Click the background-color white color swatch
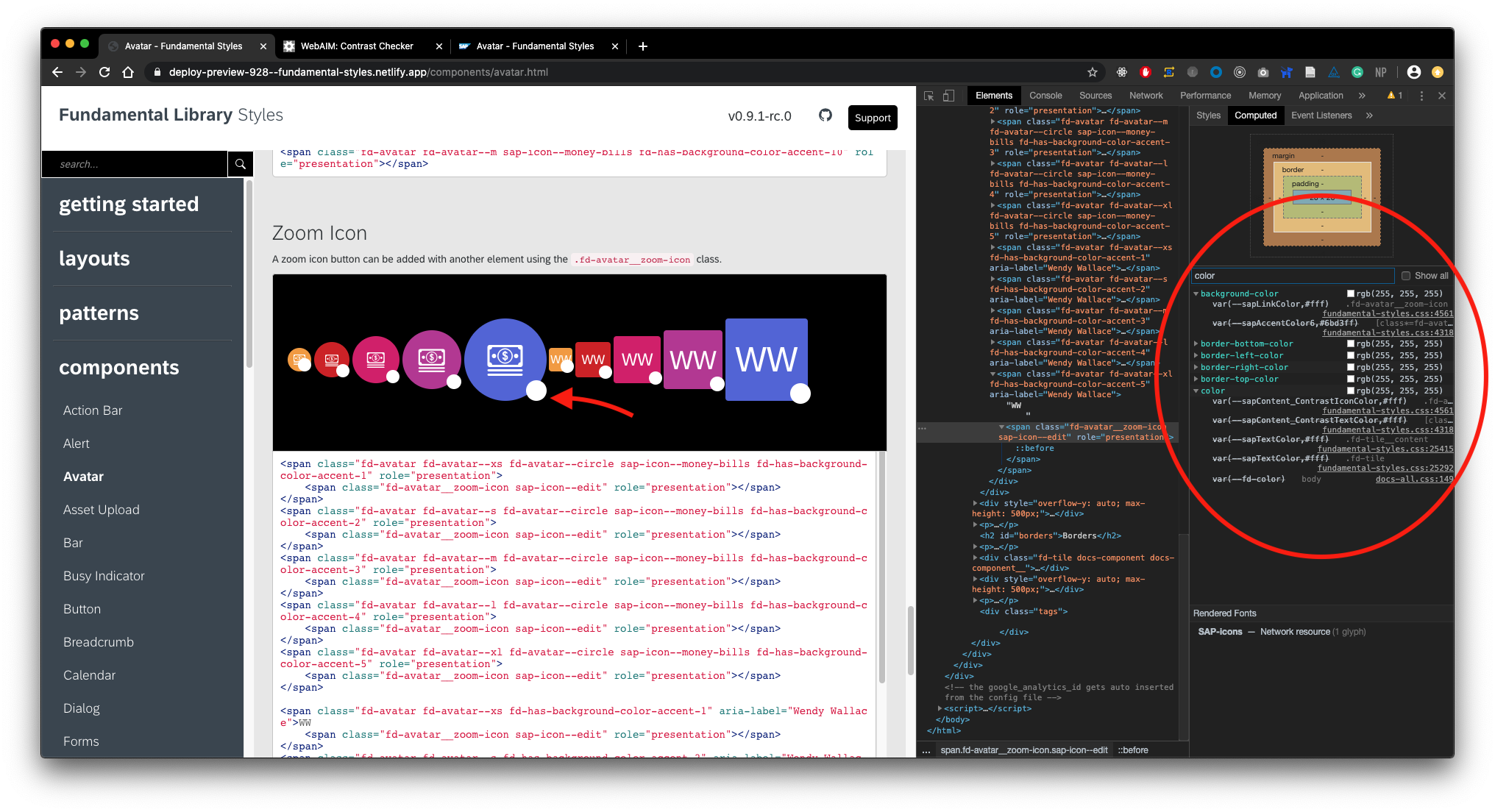Viewport: 1495px width, 812px height. [x=1351, y=293]
